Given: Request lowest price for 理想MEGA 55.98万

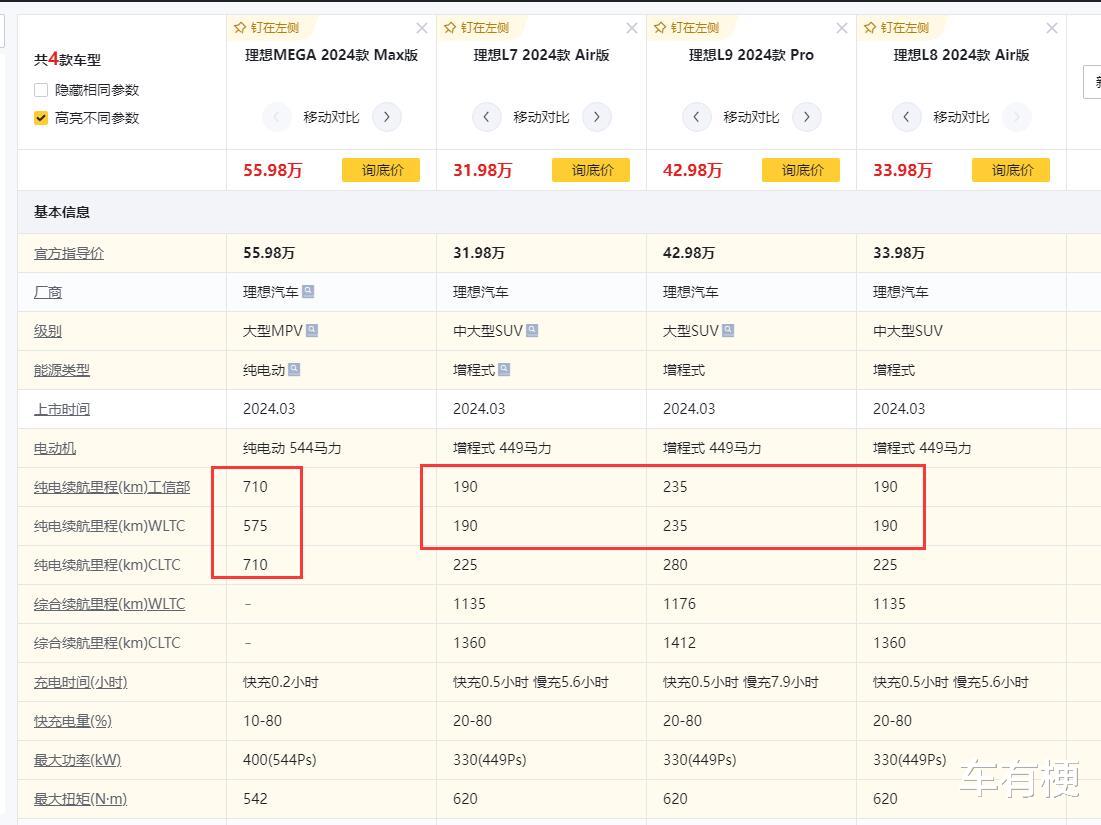Looking at the screenshot, I should tap(381, 170).
